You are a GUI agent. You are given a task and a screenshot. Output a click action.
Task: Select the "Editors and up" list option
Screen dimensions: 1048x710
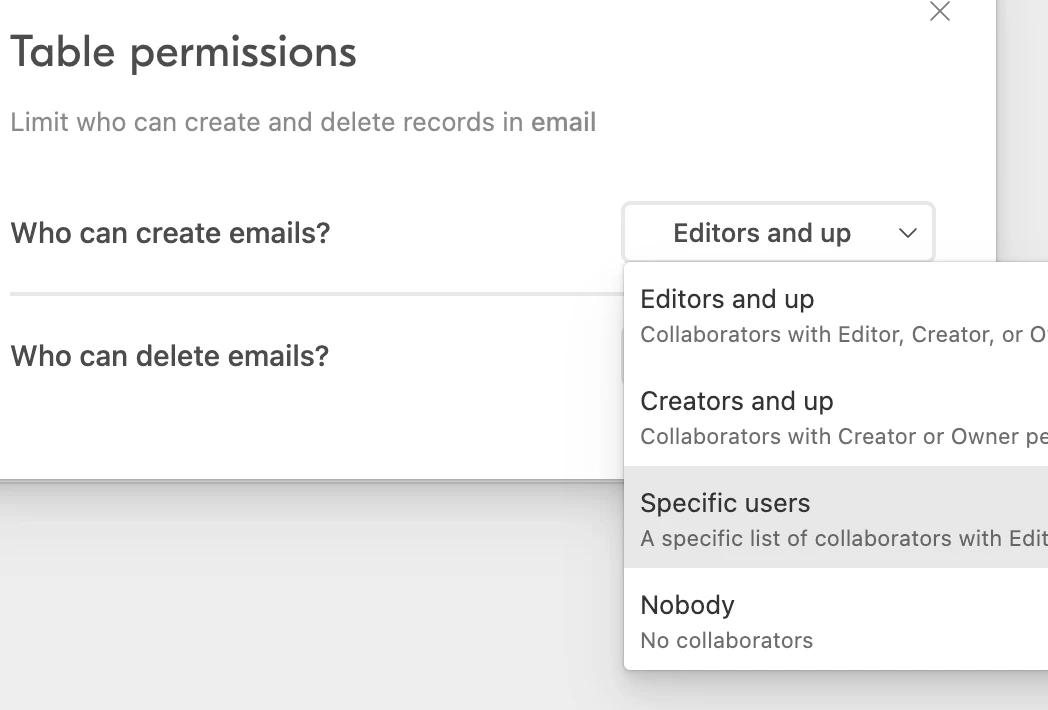(x=835, y=314)
